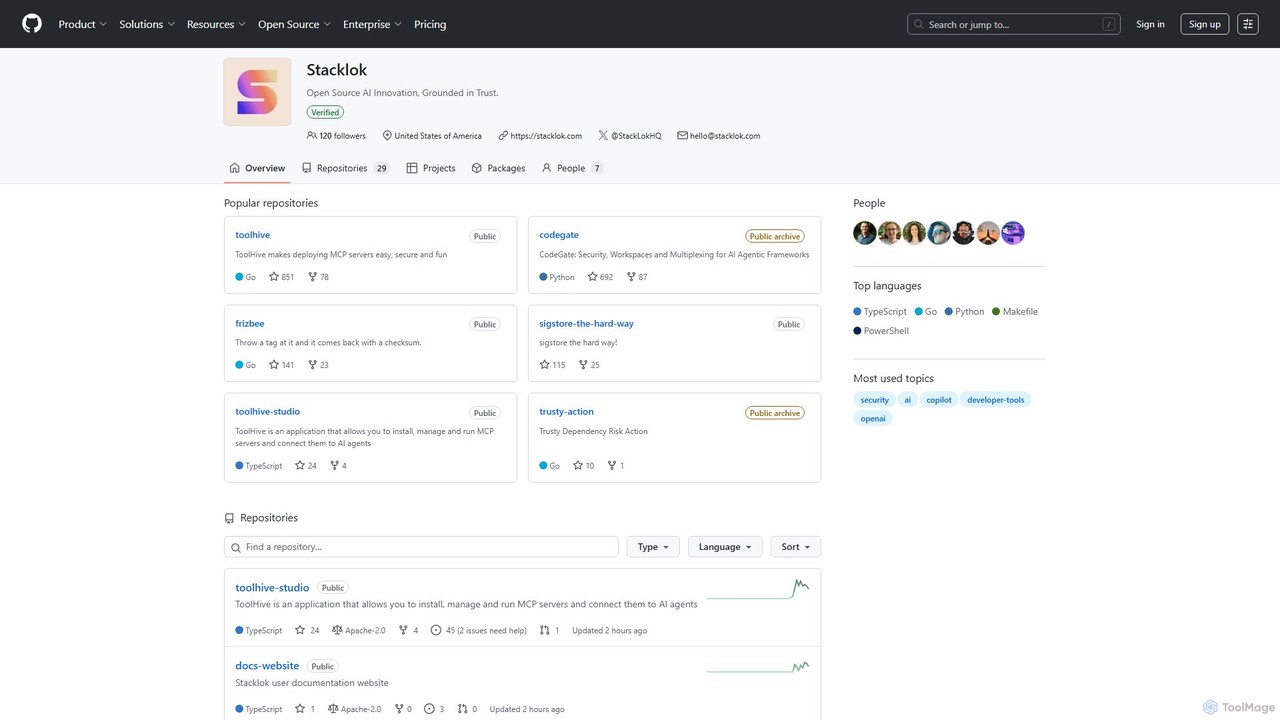Switch to the Packages tab
Screen dimensions: 1280x720
498,168
